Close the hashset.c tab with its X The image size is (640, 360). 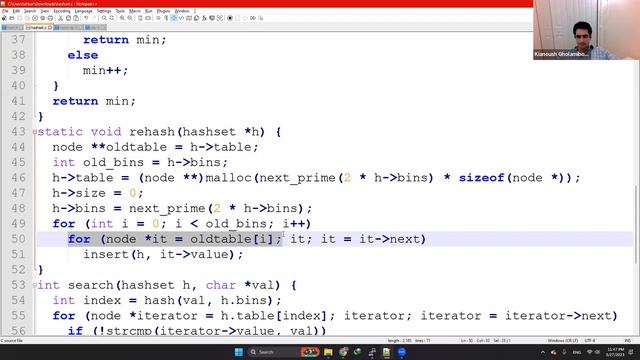coord(50,27)
